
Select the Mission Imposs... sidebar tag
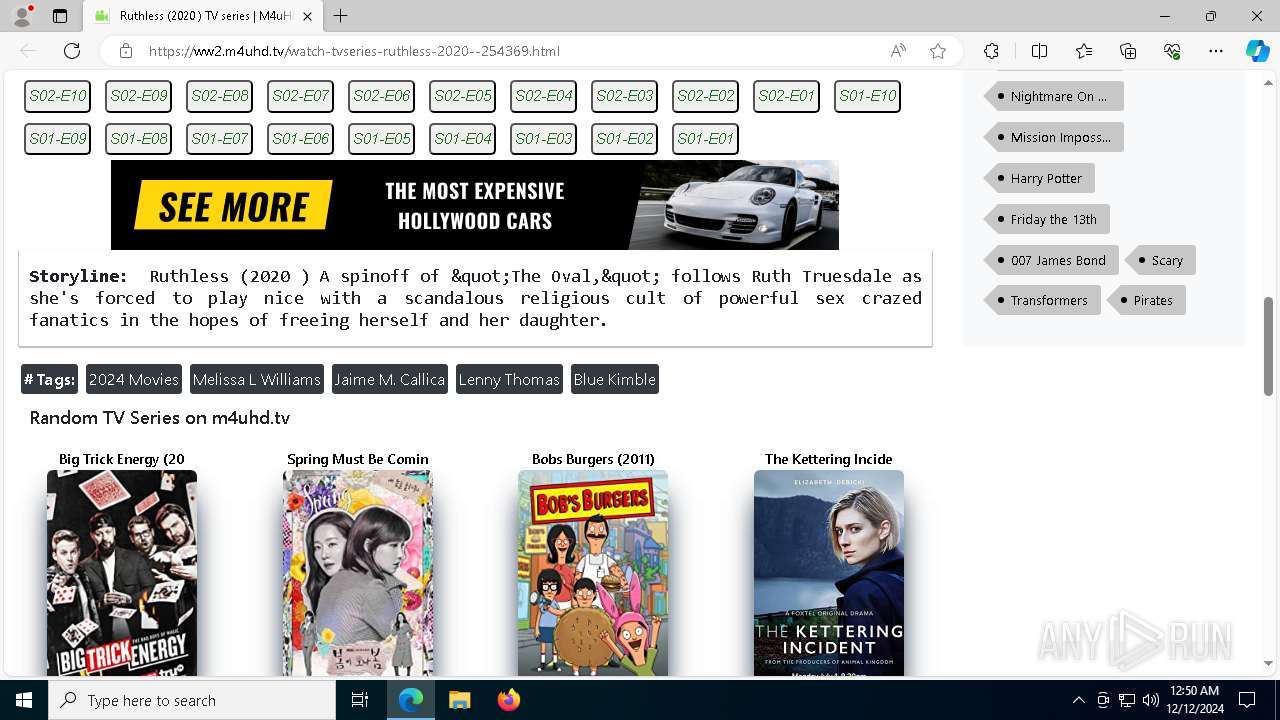click(x=1054, y=137)
